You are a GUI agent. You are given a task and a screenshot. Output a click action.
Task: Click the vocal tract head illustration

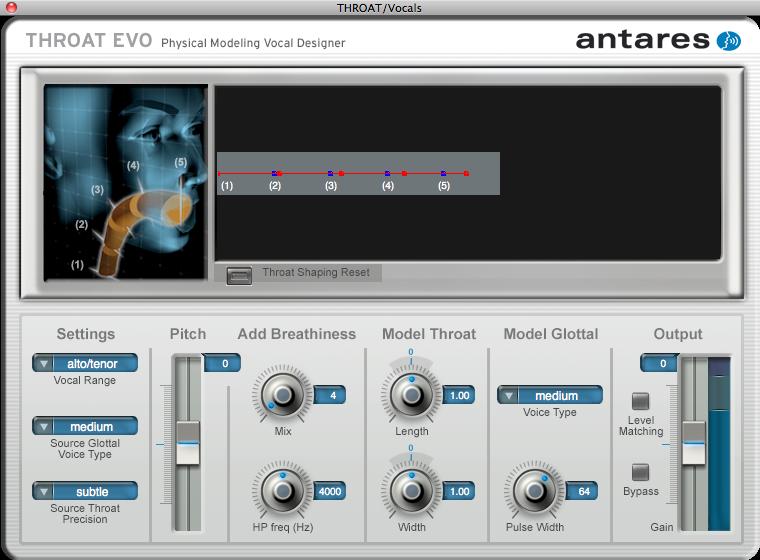[126, 182]
